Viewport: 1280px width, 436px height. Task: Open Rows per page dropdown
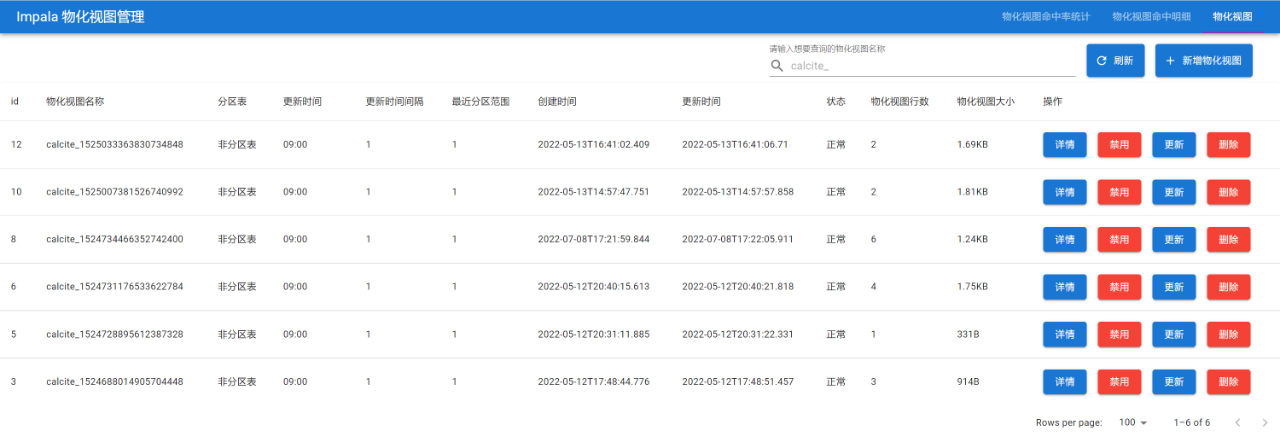(x=1133, y=422)
